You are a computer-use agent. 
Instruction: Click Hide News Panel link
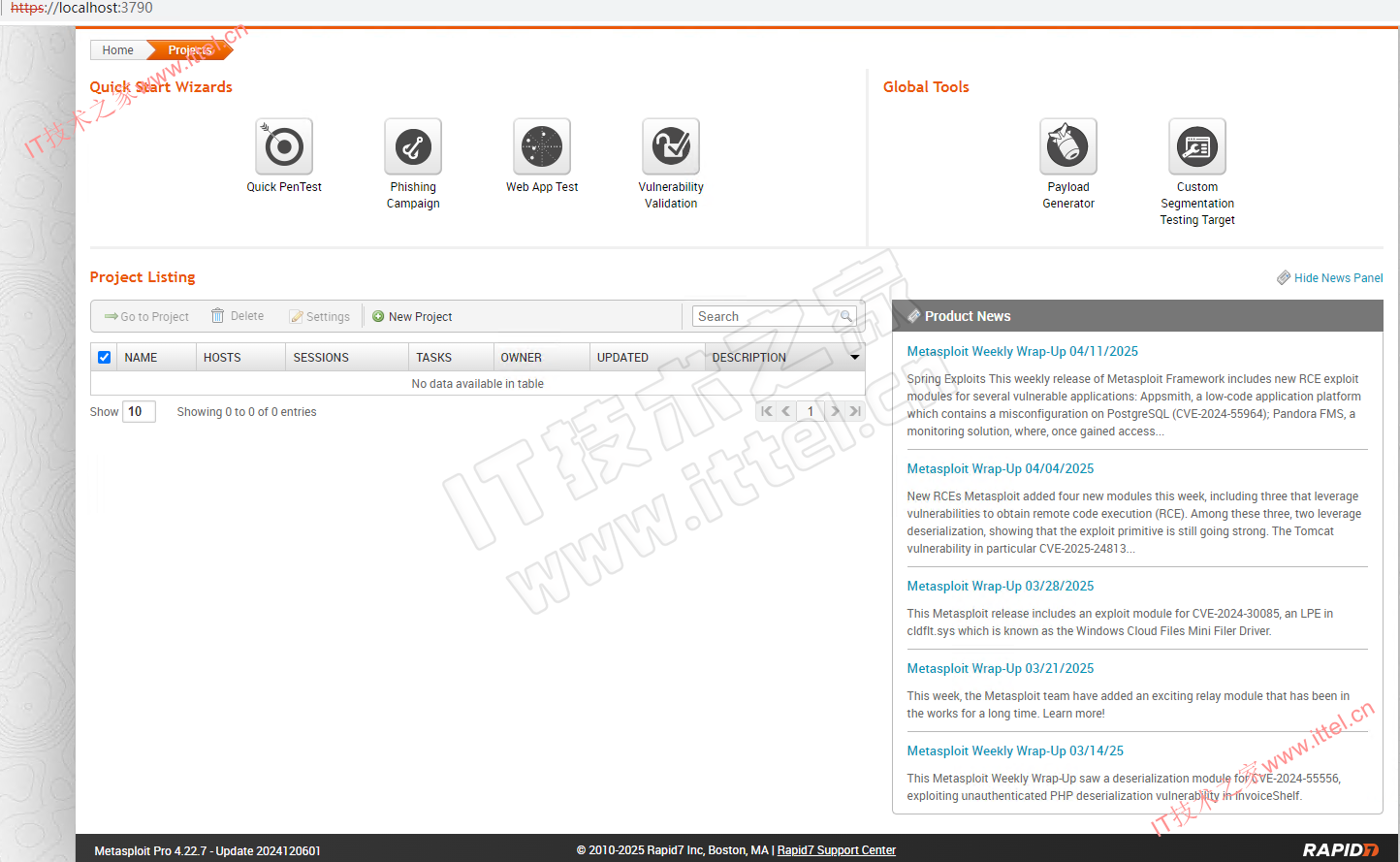(x=1338, y=277)
